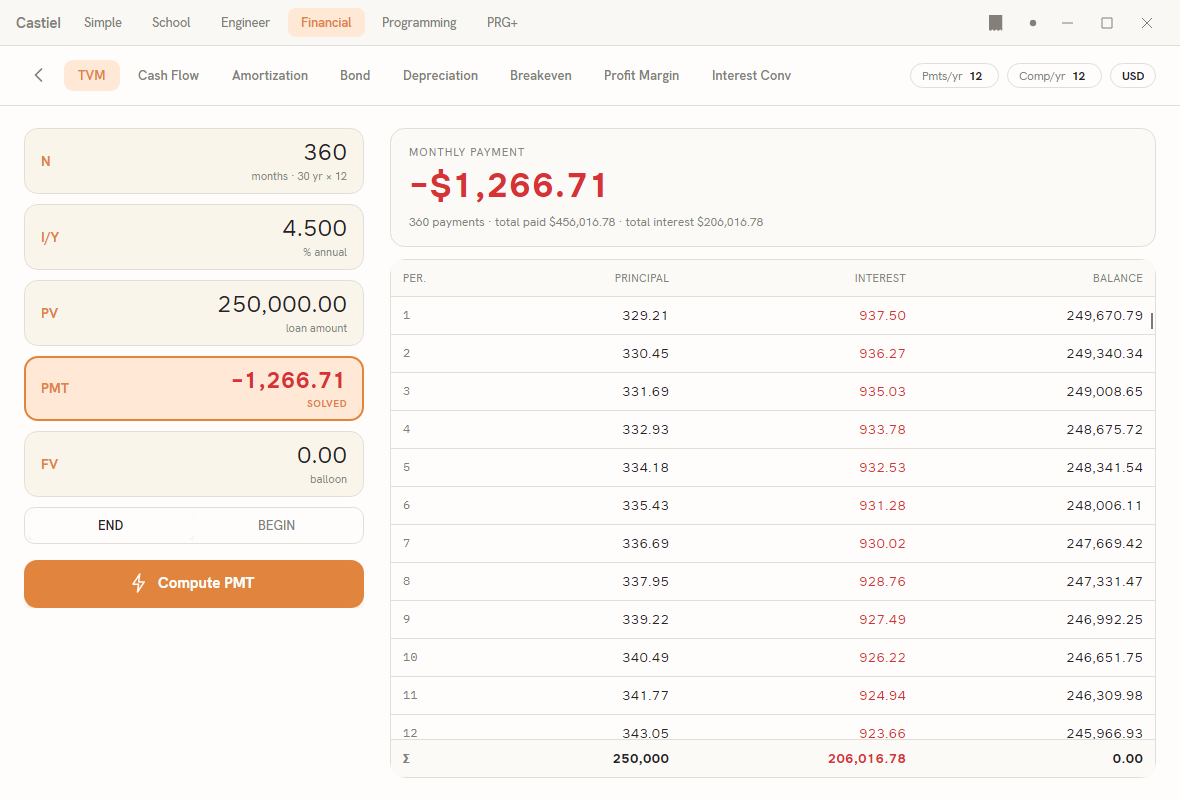Click the amortization table scrollbar thumb
This screenshot has height=800, width=1180.
(x=1151, y=321)
